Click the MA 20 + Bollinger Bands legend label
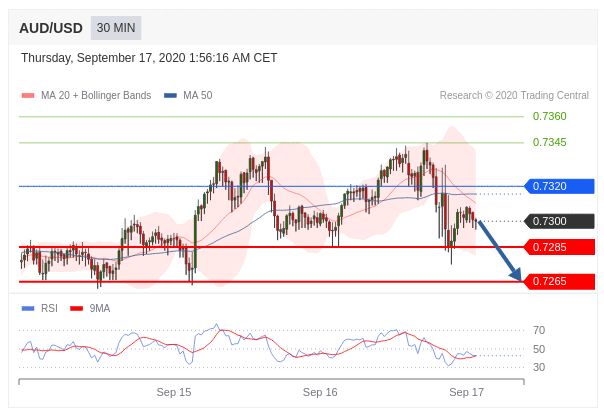 pyautogui.click(x=96, y=96)
